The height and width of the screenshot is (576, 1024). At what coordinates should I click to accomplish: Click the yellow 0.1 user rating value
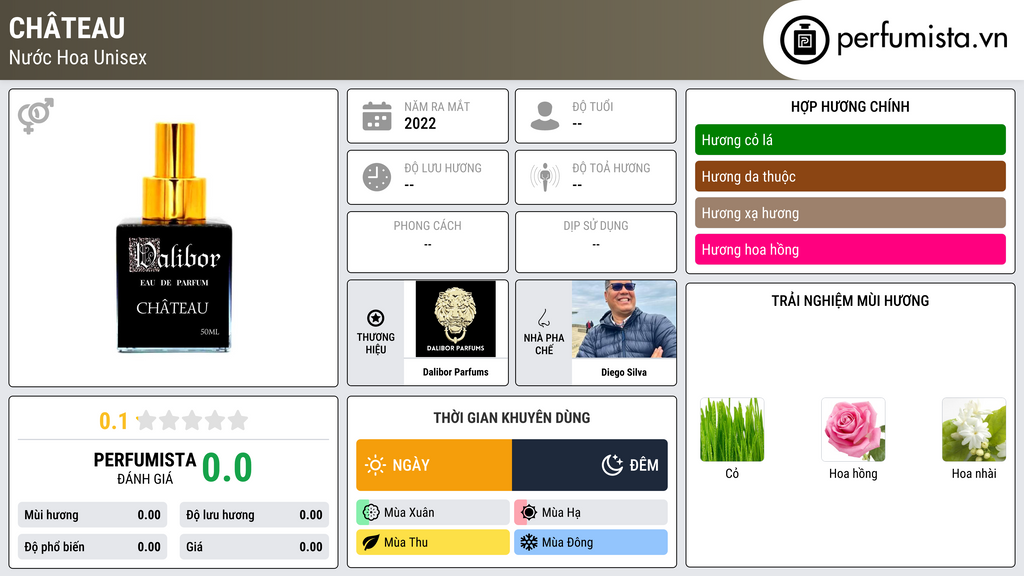point(114,421)
